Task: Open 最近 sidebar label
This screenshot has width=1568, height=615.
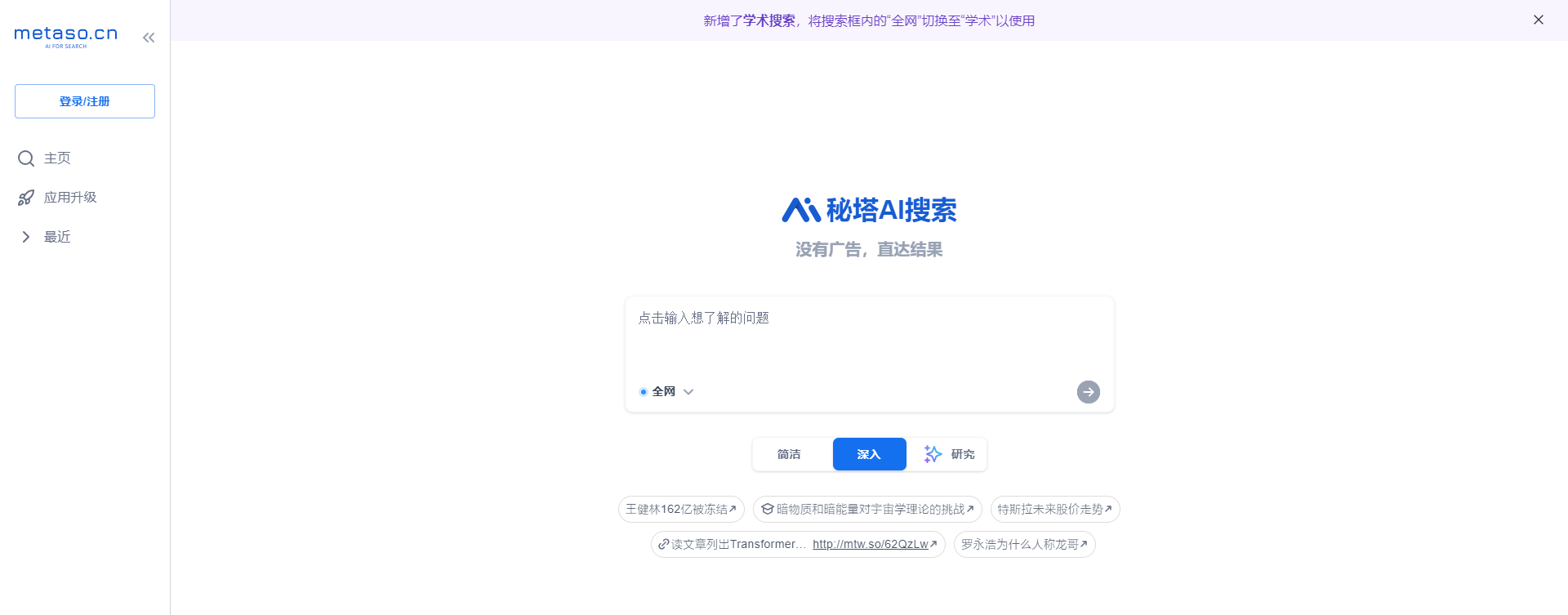Action: click(57, 237)
